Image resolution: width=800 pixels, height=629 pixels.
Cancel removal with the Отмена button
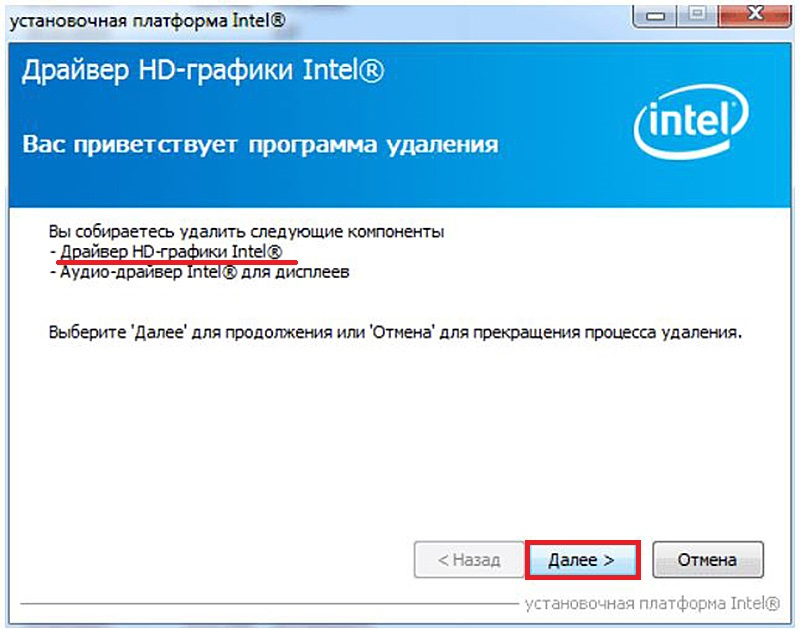coord(708,560)
